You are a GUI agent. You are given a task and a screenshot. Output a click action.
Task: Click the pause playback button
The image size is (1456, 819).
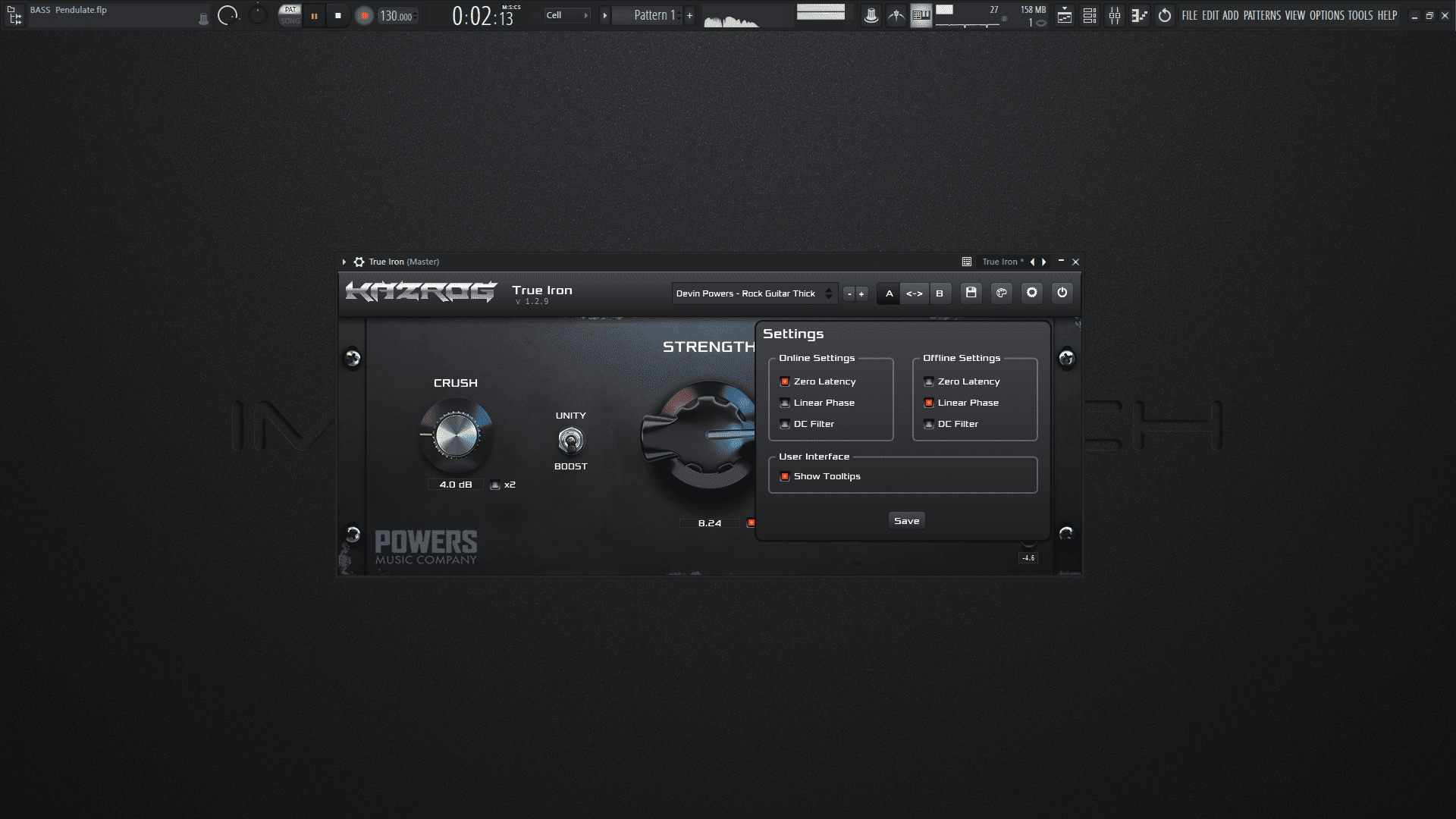click(314, 15)
